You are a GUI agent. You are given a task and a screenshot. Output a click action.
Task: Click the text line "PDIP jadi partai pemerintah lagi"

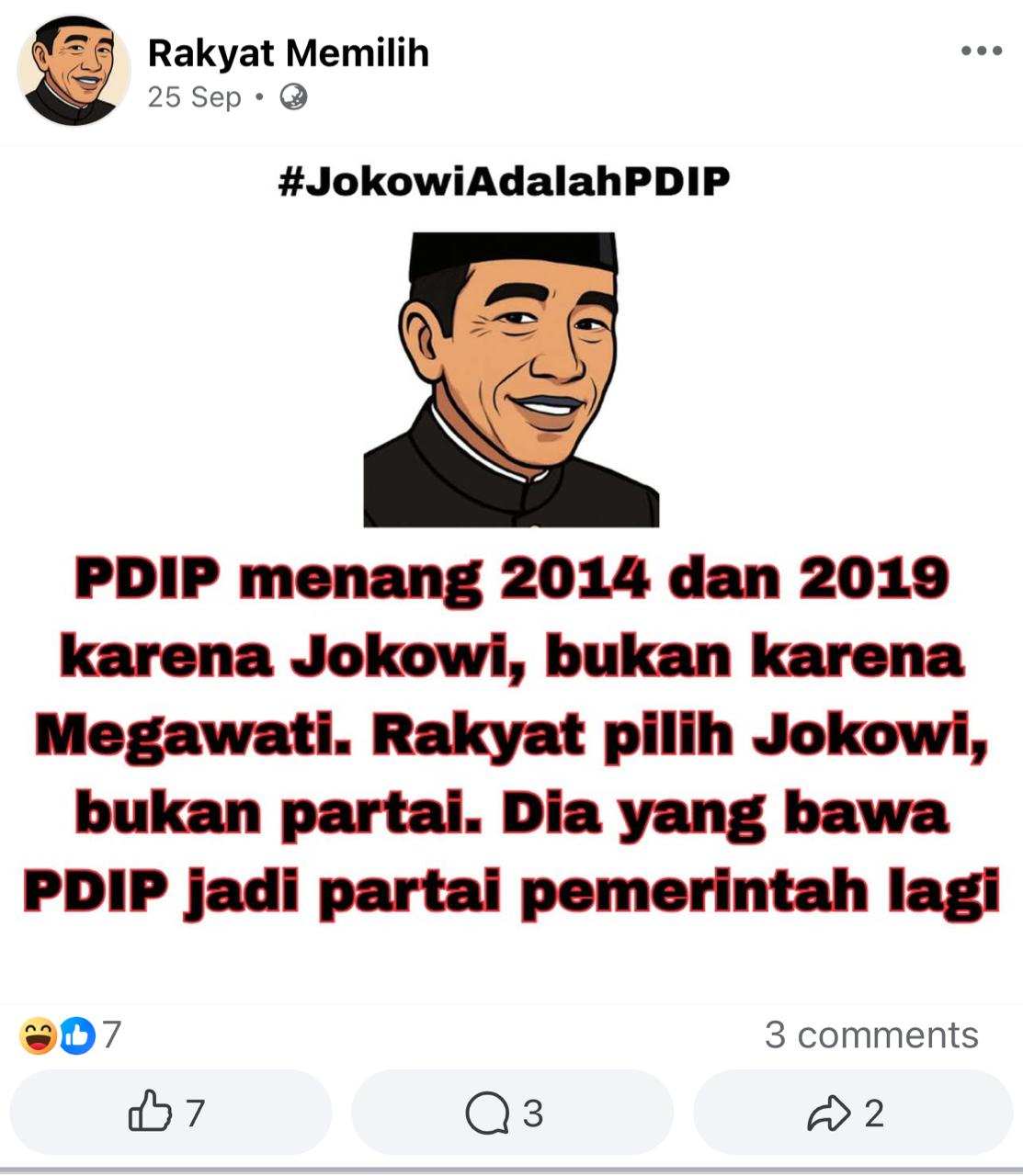tap(512, 891)
